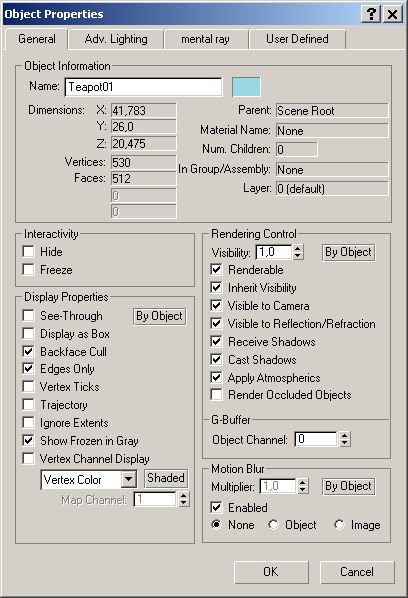Image resolution: width=408 pixels, height=598 pixels.
Task: Disable Cast Shadows checkbox
Action: point(216,359)
